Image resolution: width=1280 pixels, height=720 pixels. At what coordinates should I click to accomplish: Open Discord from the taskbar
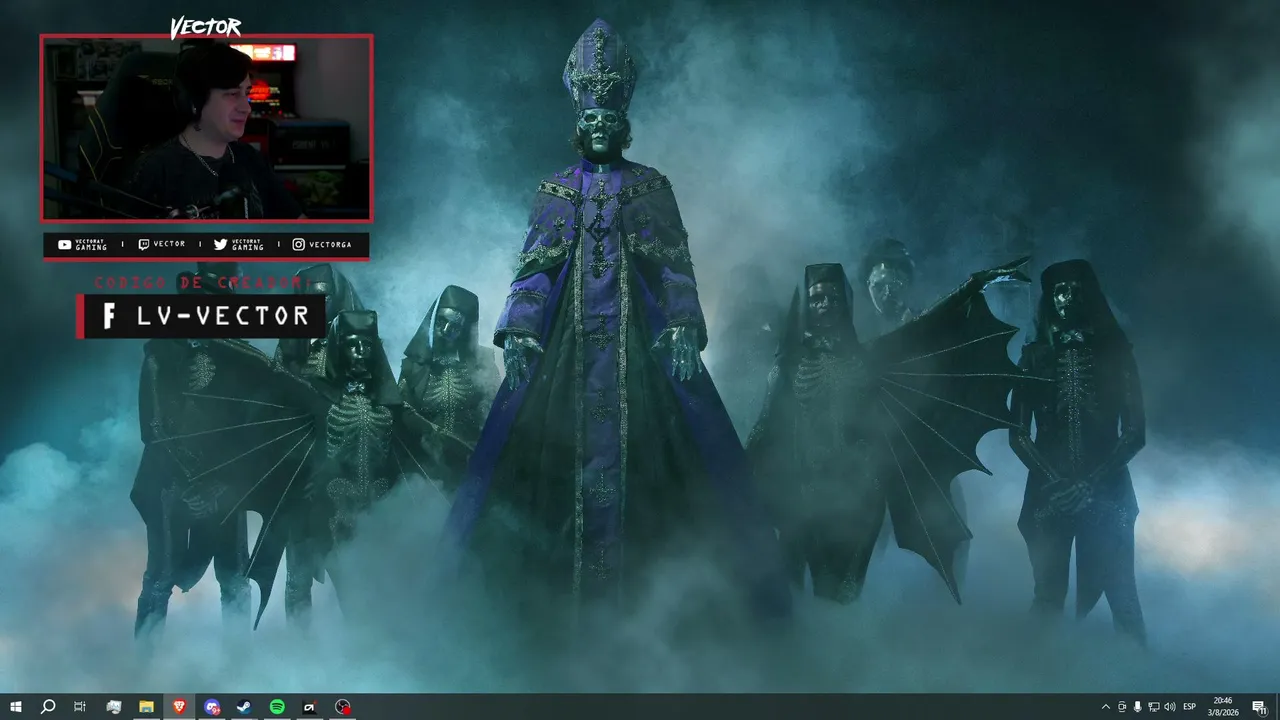coord(212,707)
